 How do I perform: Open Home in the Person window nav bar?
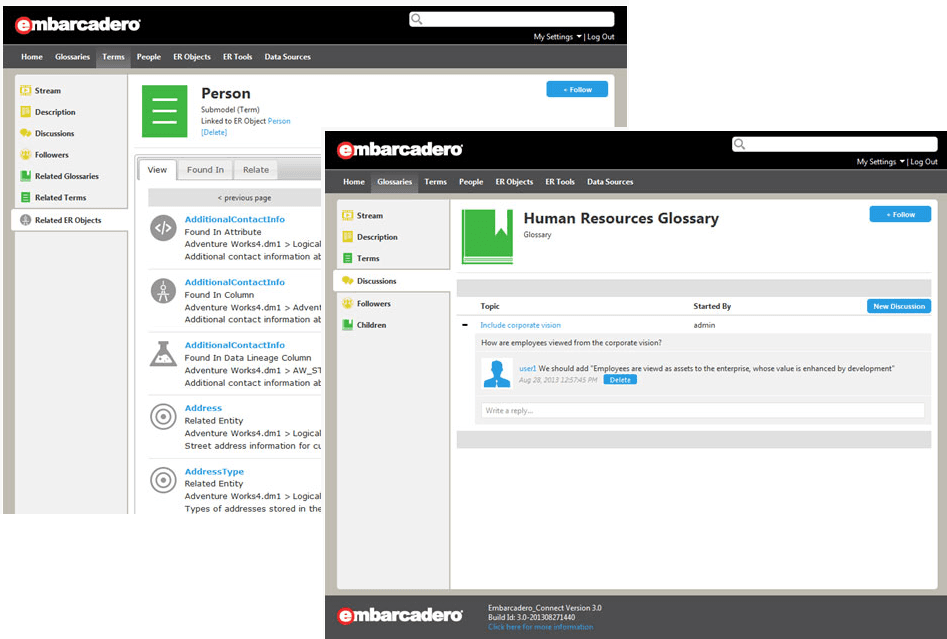pos(32,57)
